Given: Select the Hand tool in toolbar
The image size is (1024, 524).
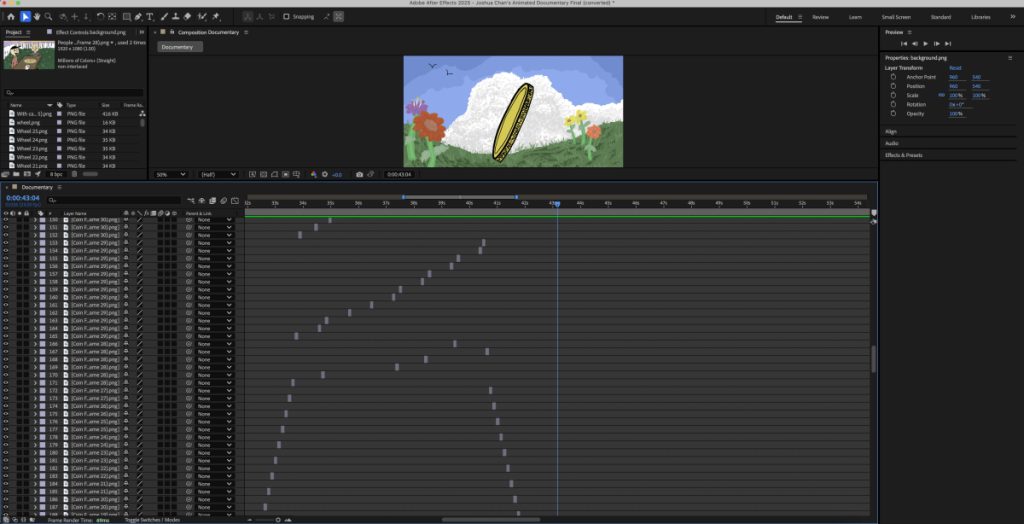Looking at the screenshot, I should click(37, 17).
